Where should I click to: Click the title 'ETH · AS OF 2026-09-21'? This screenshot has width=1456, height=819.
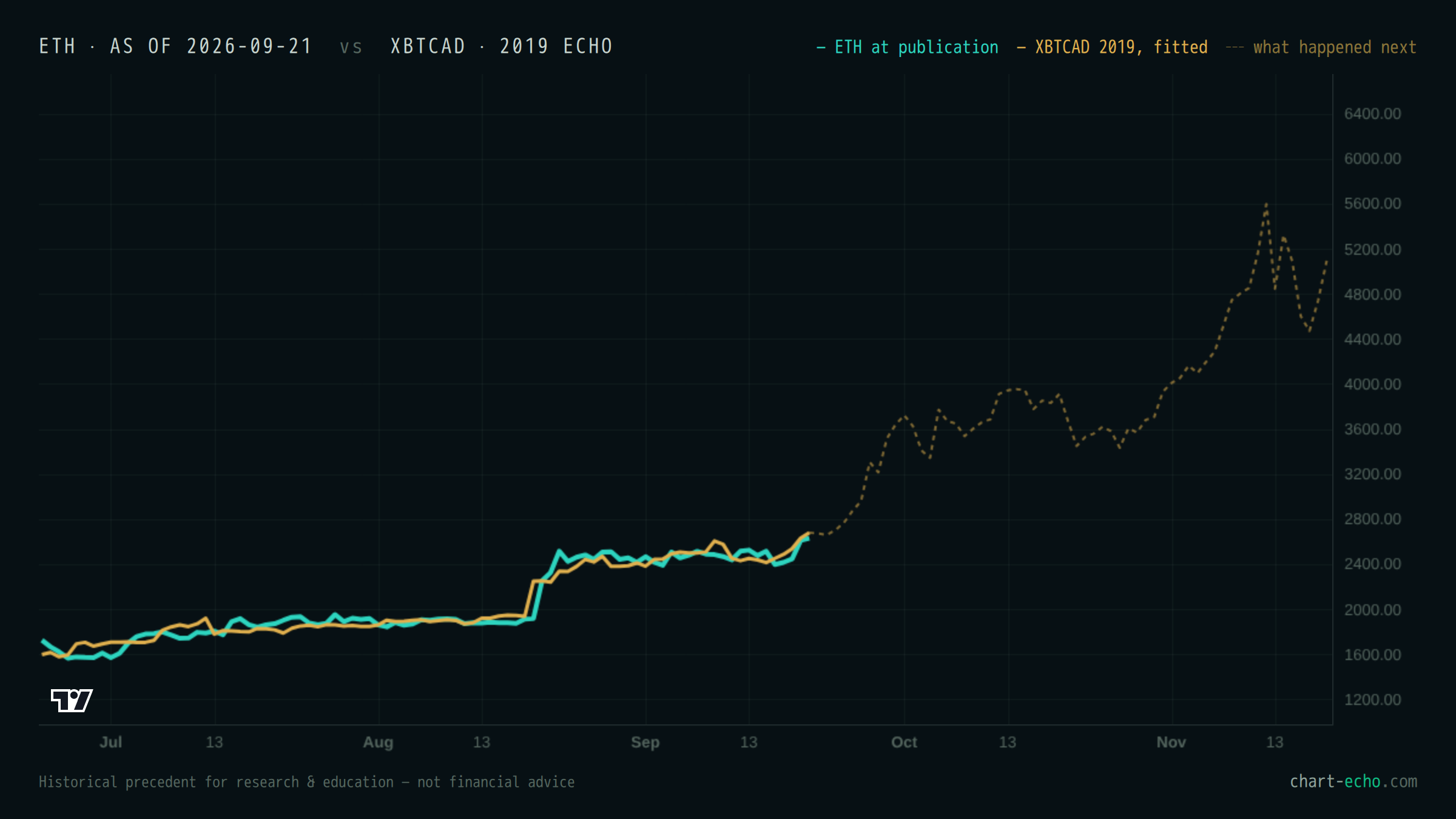(175, 46)
